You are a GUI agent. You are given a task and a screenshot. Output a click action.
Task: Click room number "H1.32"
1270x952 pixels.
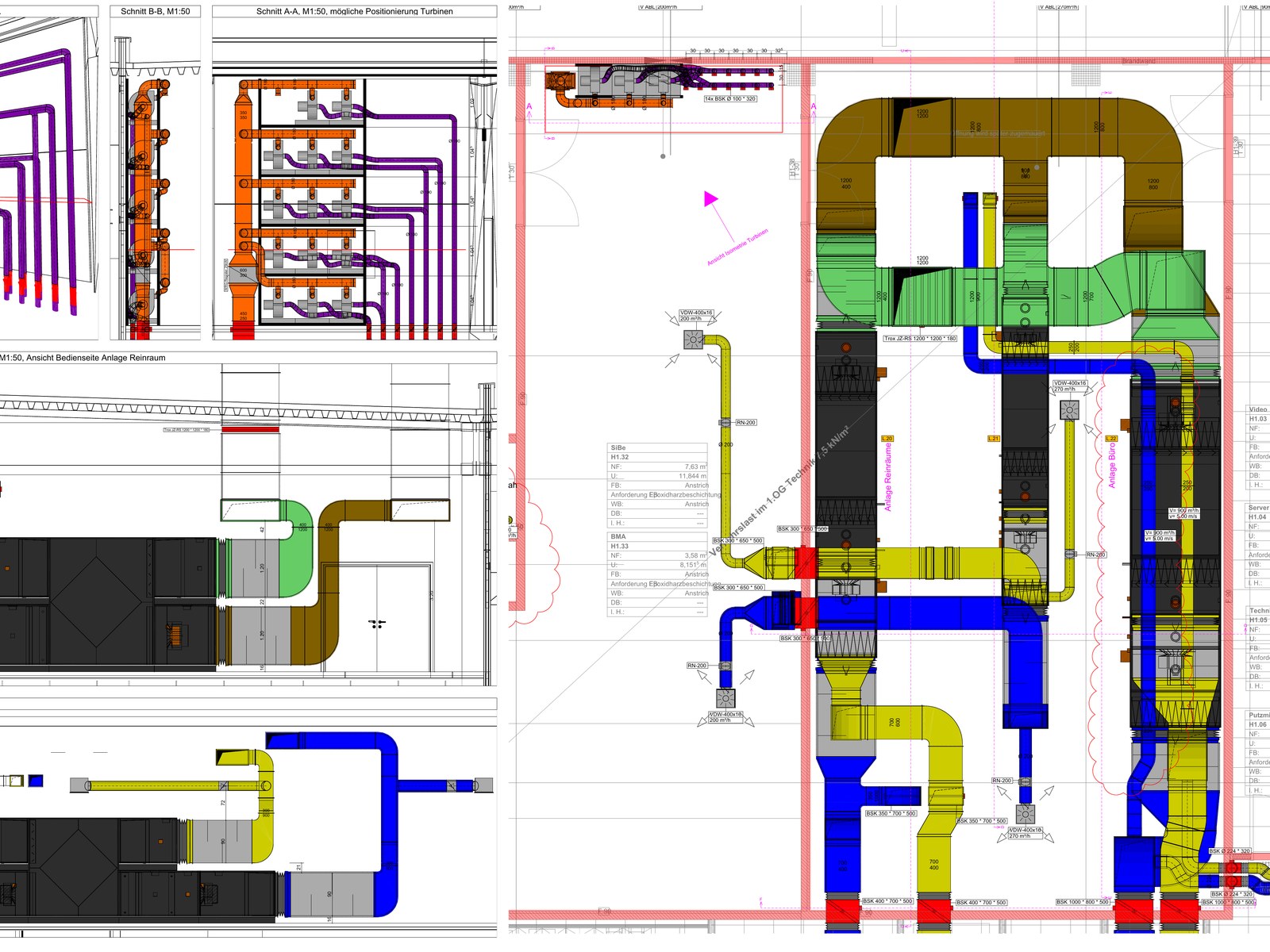[619, 457]
